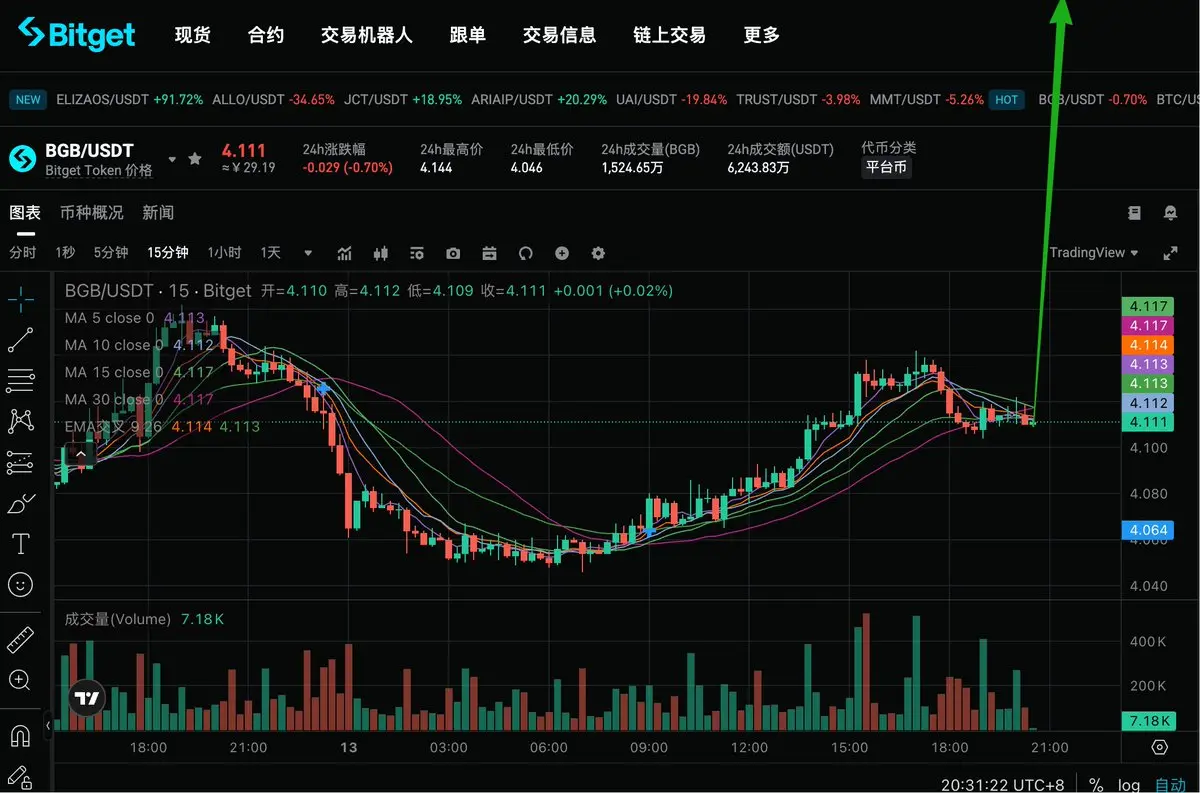This screenshot has height=793, width=1200.
Task: Collapse the drawing toolbar side arrow
Action: click(x=48, y=725)
